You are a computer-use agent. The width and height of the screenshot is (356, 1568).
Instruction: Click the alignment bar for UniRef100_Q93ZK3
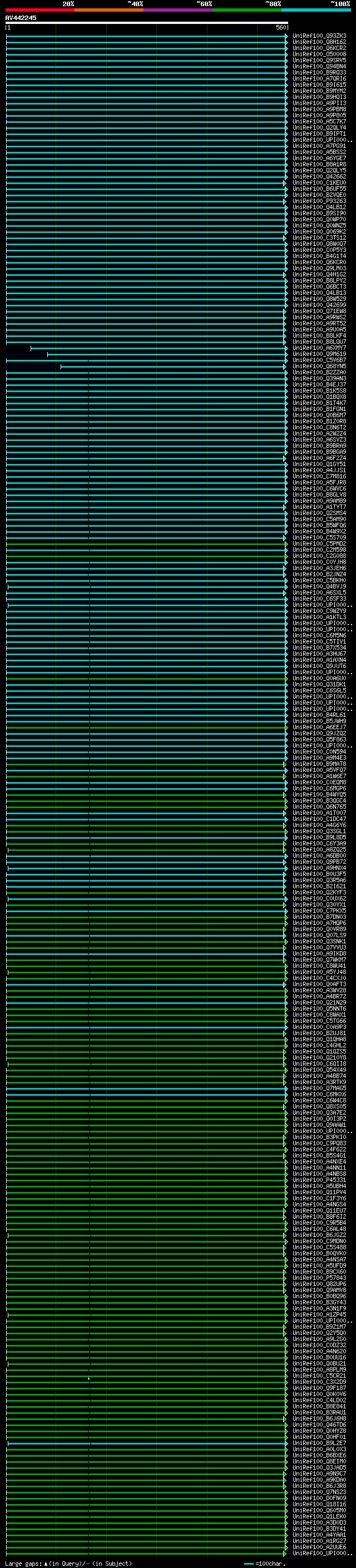tap(147, 36)
